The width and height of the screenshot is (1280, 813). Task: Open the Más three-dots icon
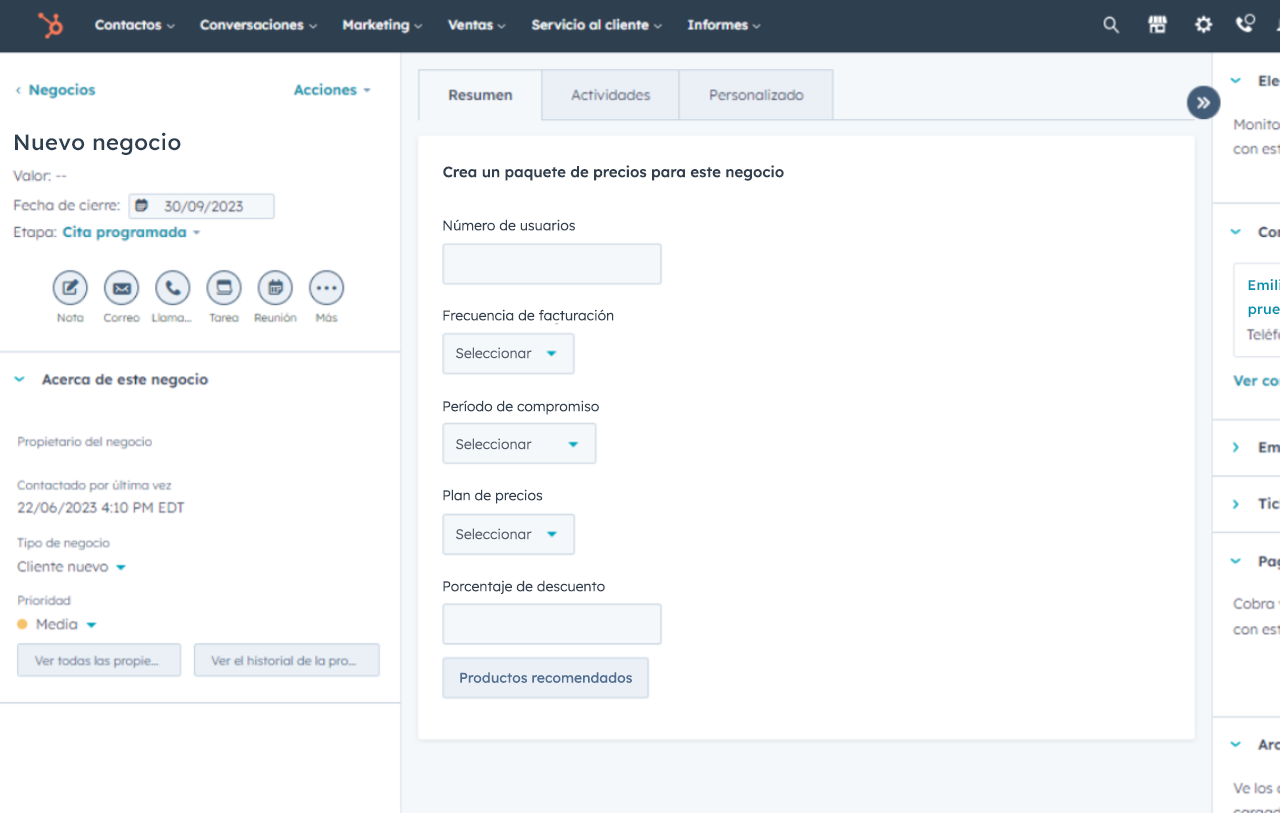(326, 288)
